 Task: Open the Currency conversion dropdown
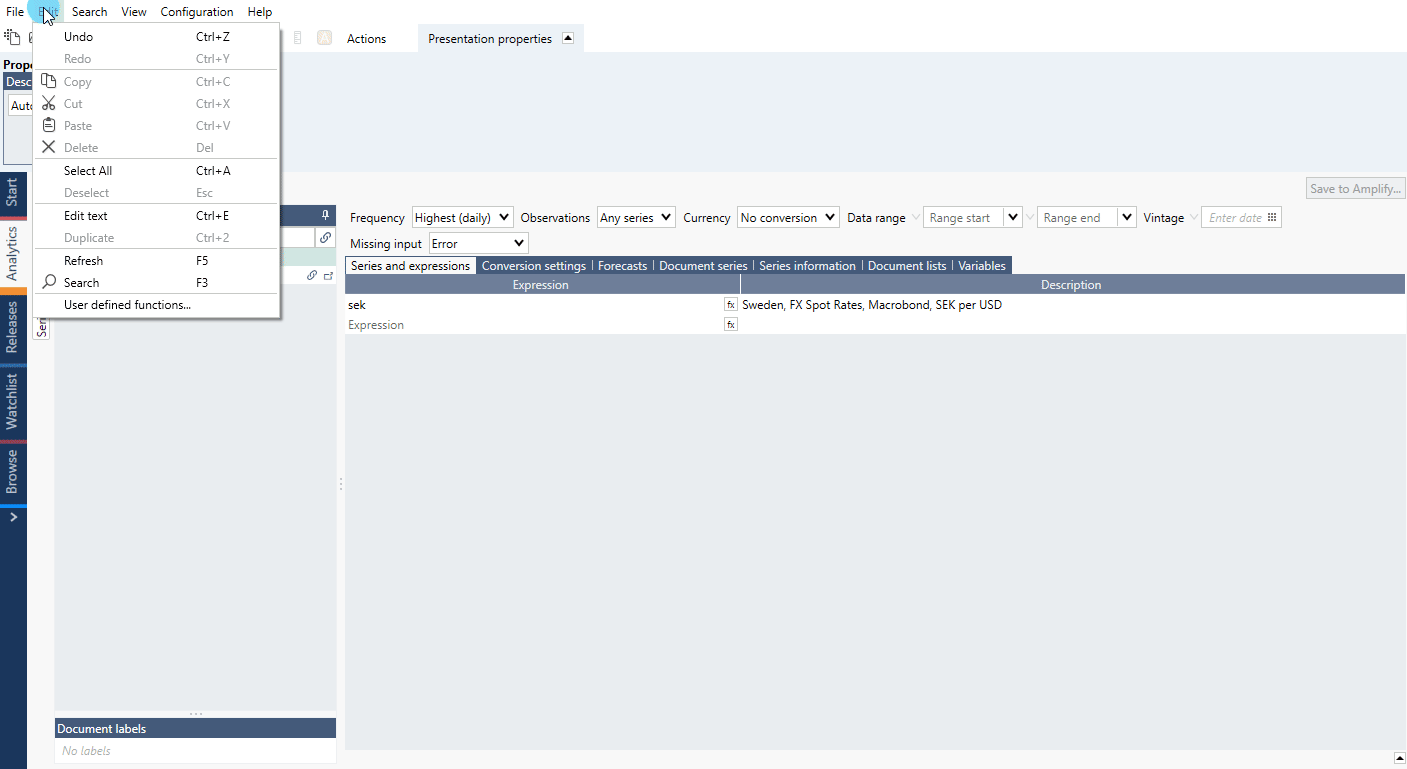788,217
